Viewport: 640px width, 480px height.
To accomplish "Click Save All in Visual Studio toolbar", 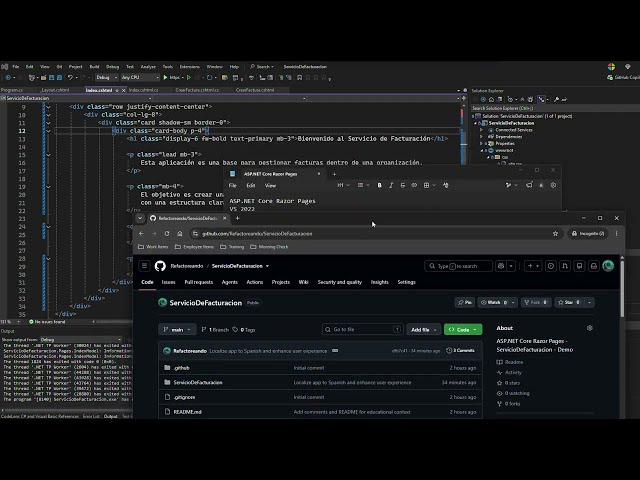I will [x=60, y=77].
